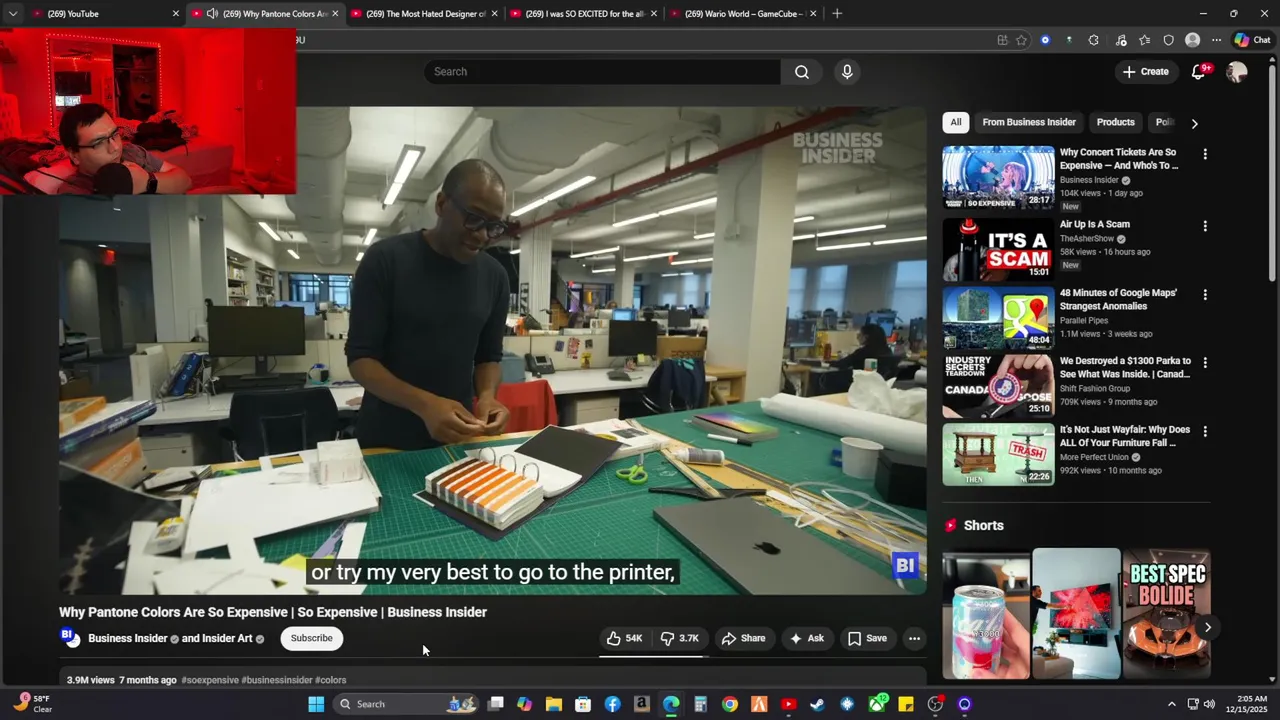
Task: Open YouTube account avatar menu
Action: click(x=1237, y=72)
